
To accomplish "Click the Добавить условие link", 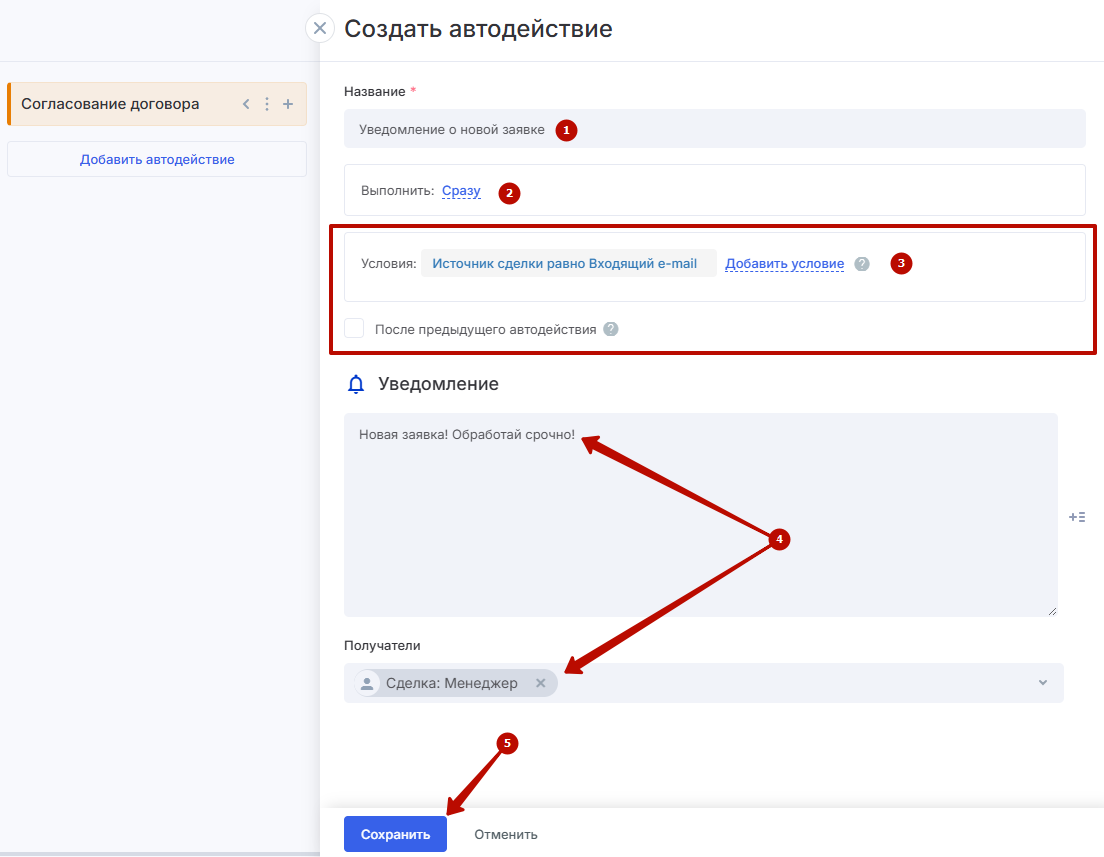I will click(784, 264).
